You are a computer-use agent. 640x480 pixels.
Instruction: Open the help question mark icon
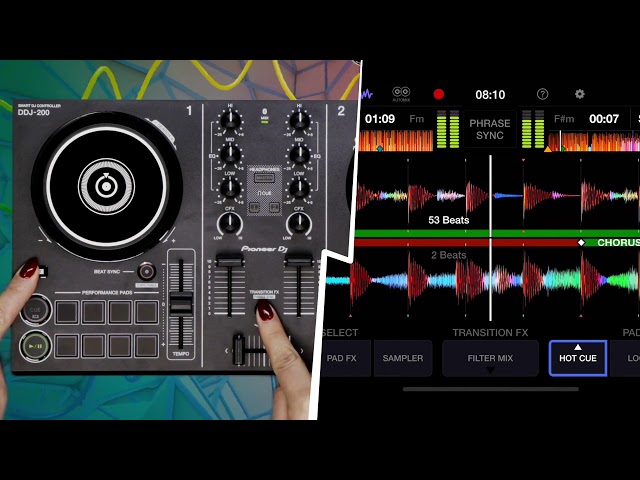point(542,94)
